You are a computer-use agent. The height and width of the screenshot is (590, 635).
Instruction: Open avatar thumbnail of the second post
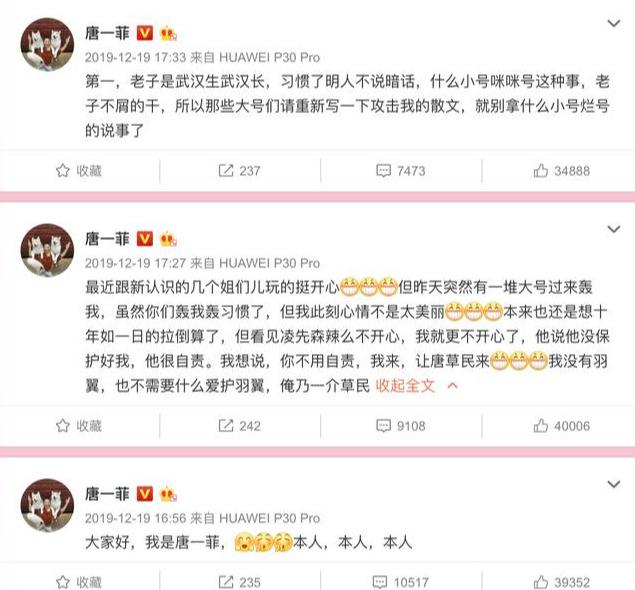pos(47,250)
